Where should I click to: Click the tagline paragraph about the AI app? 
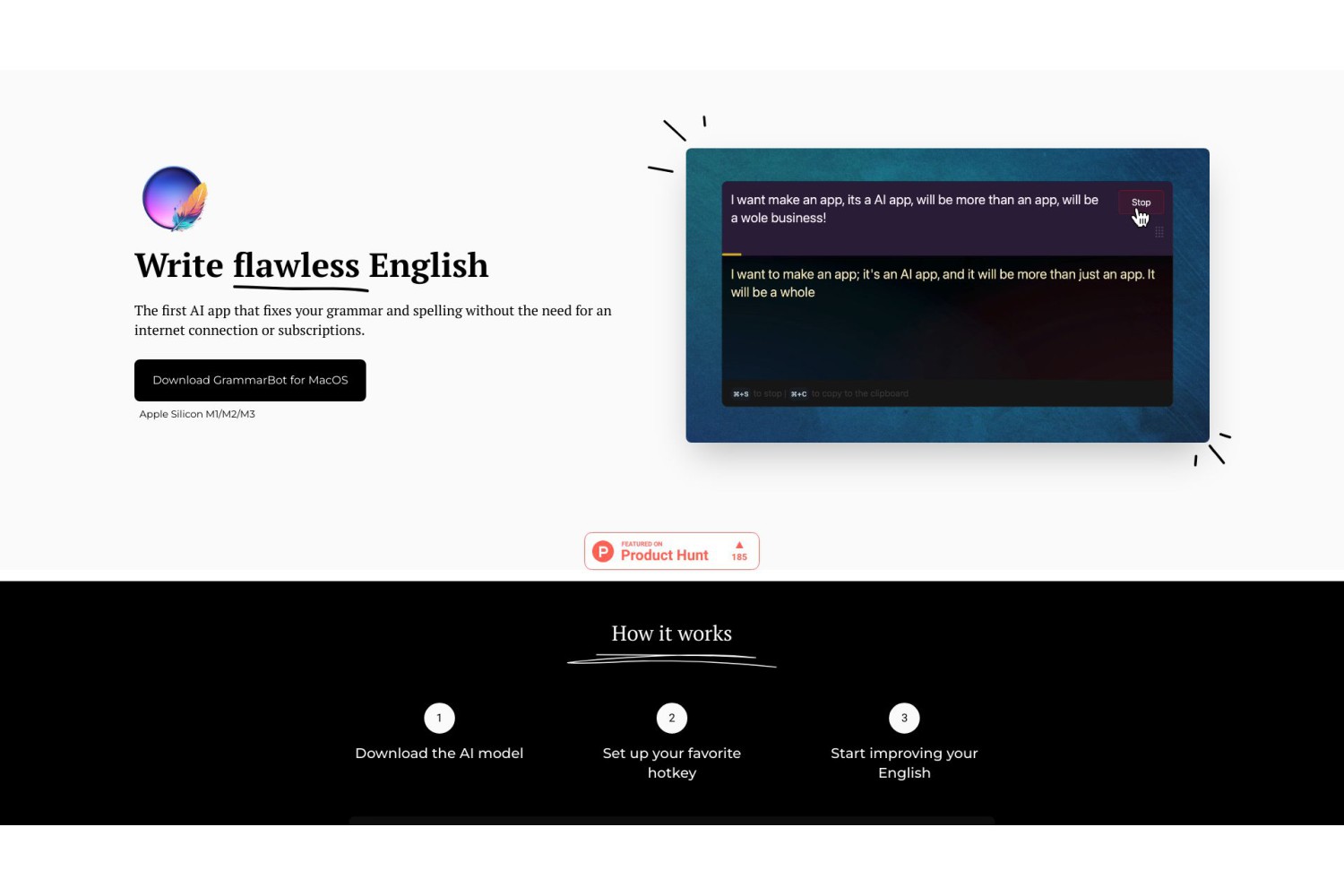coord(373,320)
